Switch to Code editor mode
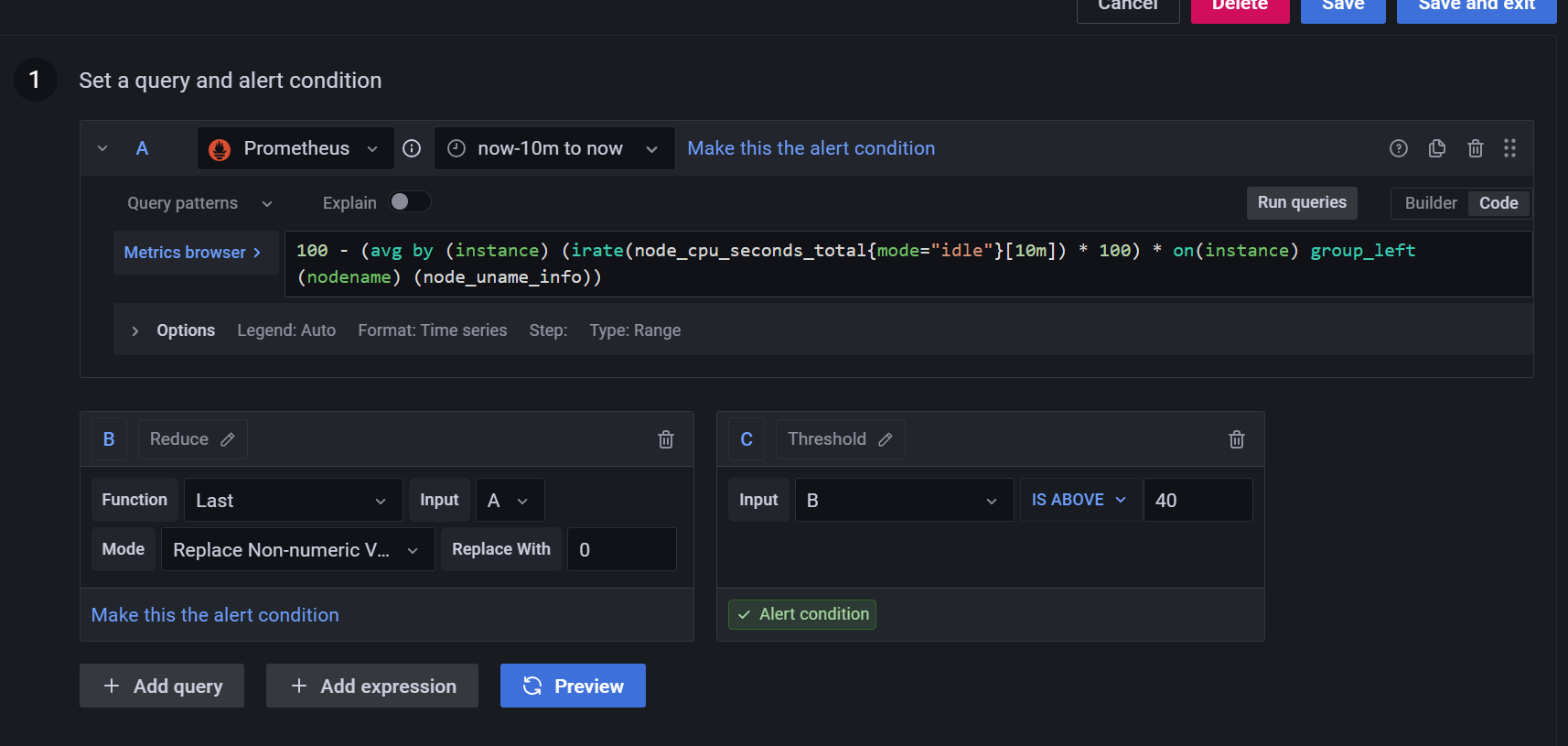This screenshot has height=746, width=1568. (x=1498, y=203)
